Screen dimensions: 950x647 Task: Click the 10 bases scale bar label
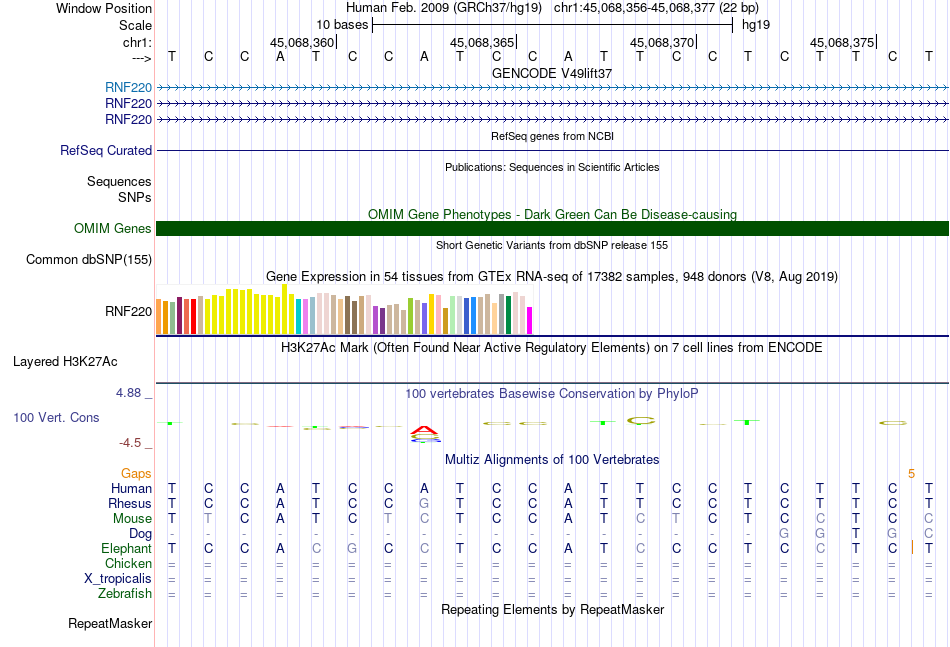pos(342,25)
